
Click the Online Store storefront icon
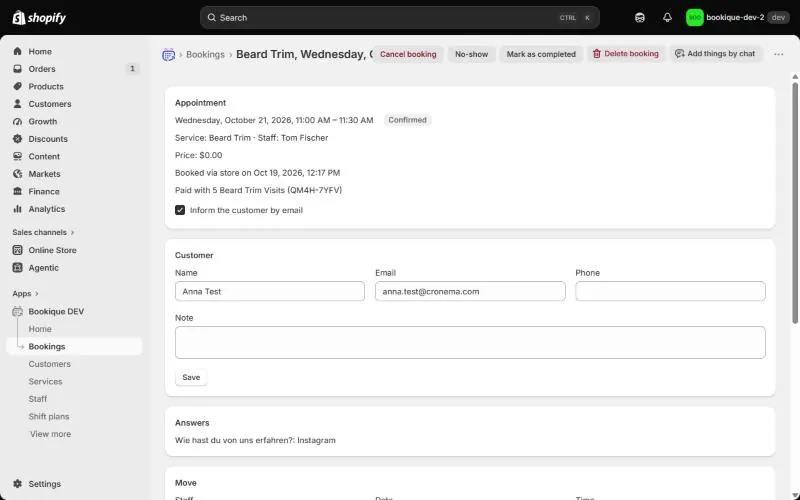point(17,251)
